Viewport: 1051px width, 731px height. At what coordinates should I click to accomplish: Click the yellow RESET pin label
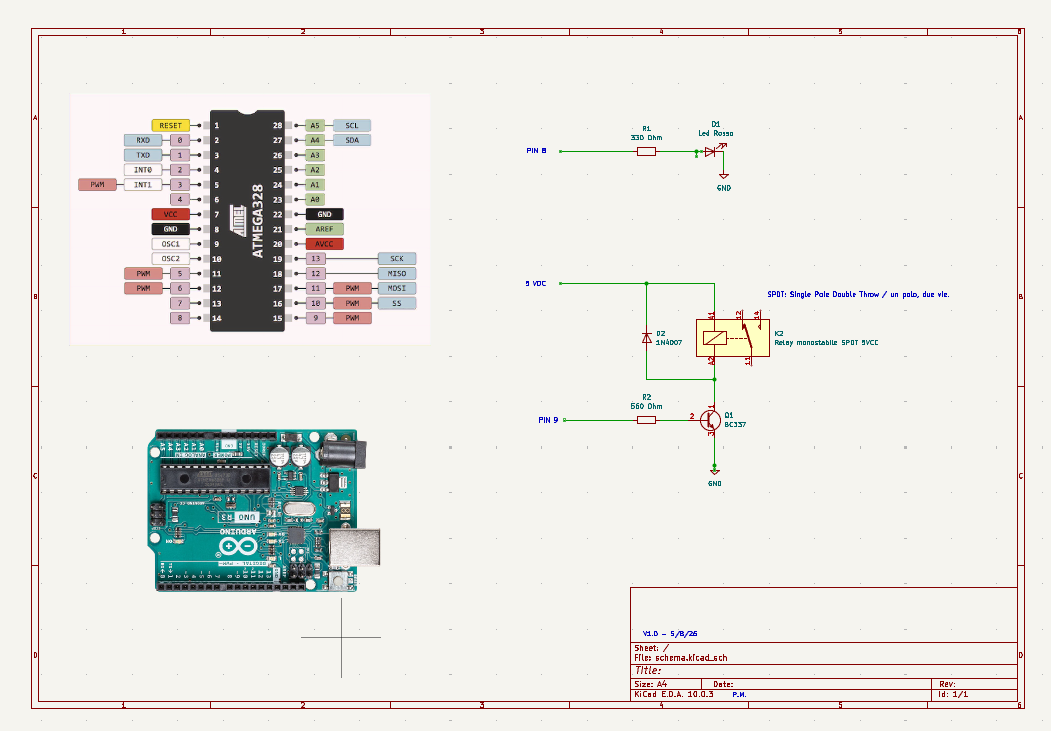click(171, 125)
